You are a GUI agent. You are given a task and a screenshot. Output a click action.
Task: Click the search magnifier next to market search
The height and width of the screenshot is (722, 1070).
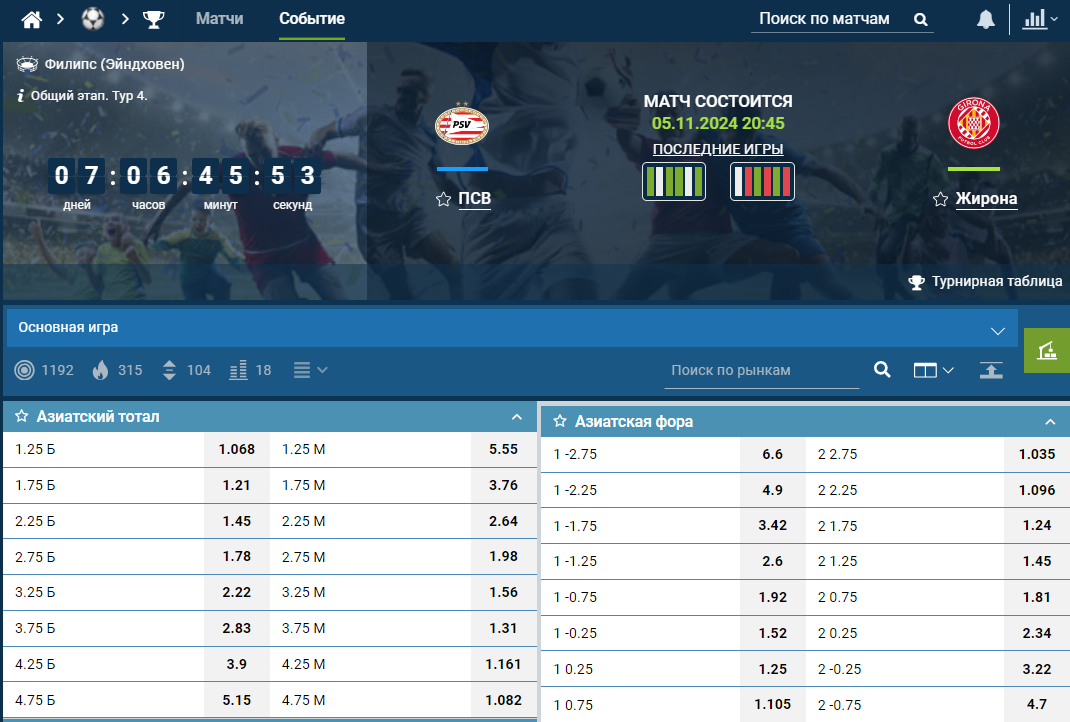coord(882,370)
